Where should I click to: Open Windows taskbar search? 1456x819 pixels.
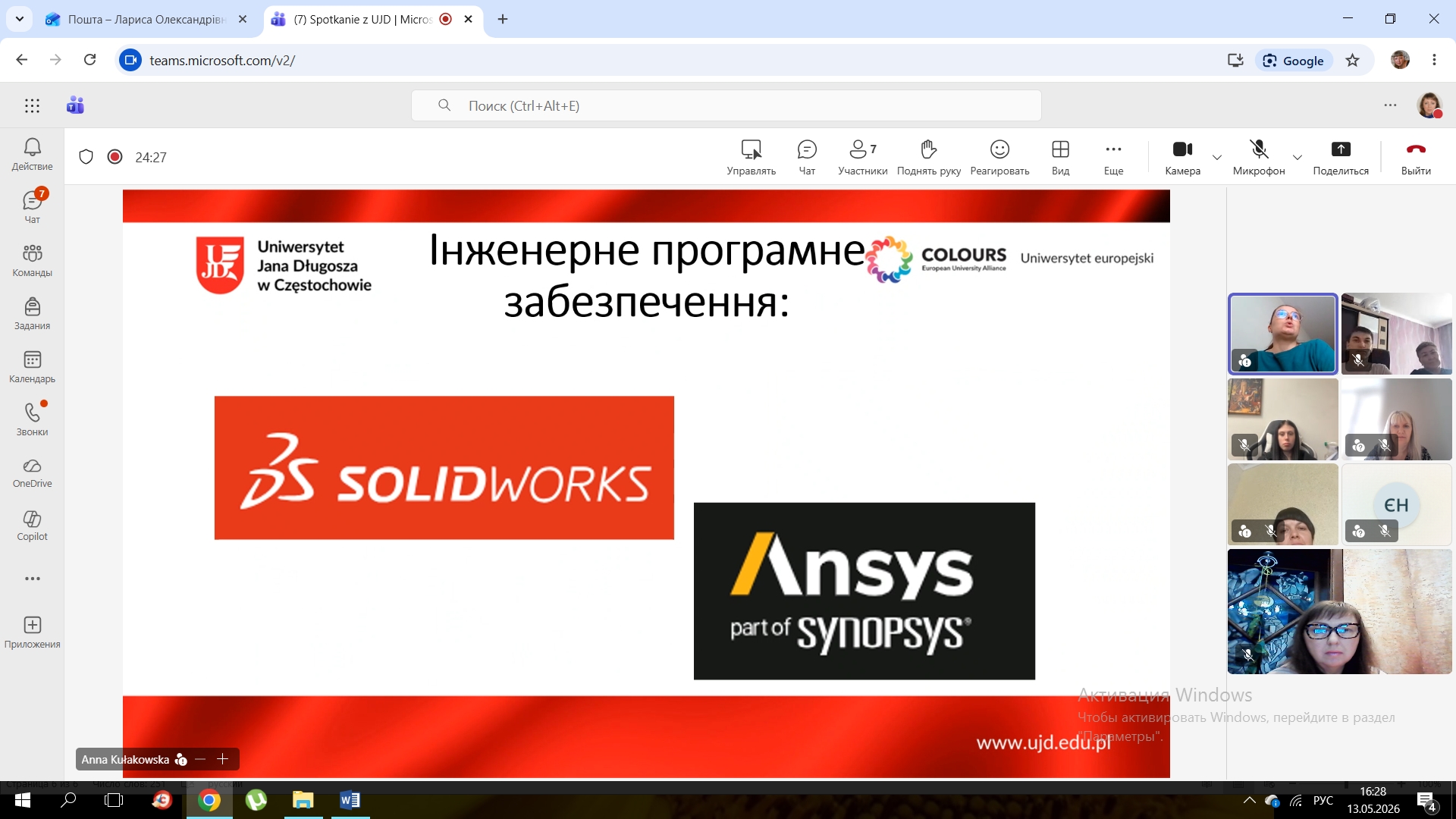point(68,800)
